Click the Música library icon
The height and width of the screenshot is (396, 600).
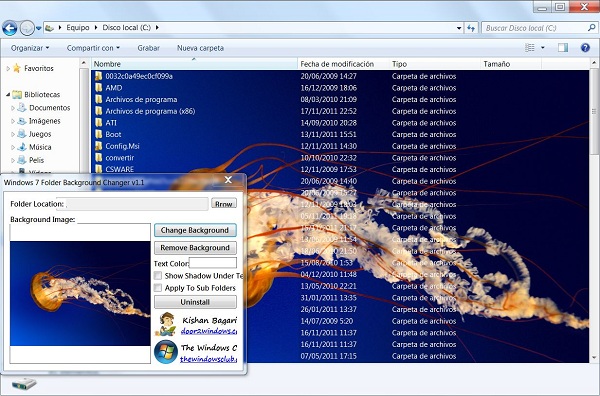[22, 147]
